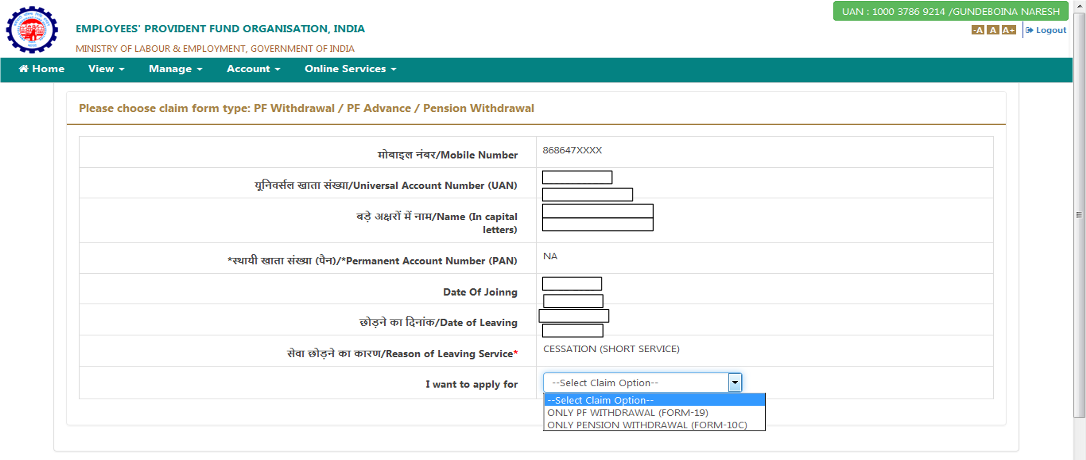Click the Logout link
Viewport: 1086px width, 460px height.
coord(1046,30)
